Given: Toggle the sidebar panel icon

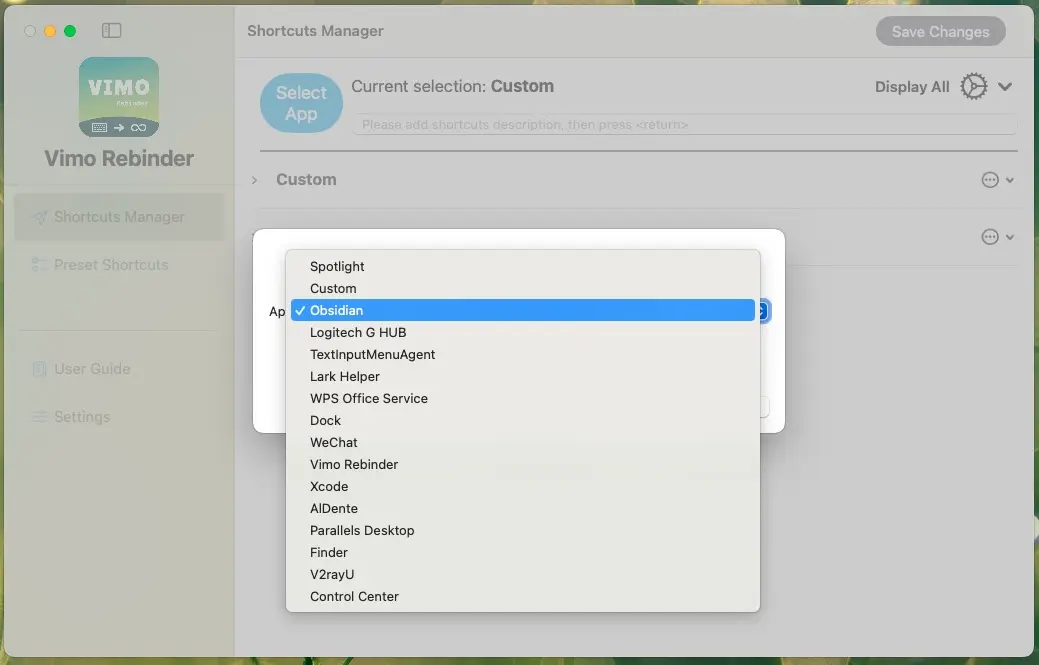Looking at the screenshot, I should tap(112, 31).
